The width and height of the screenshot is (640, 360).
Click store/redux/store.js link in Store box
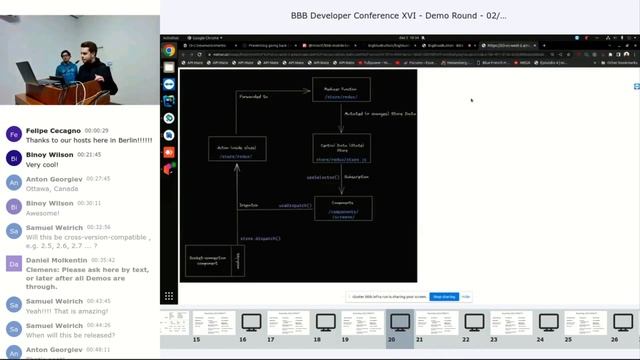coord(341,160)
